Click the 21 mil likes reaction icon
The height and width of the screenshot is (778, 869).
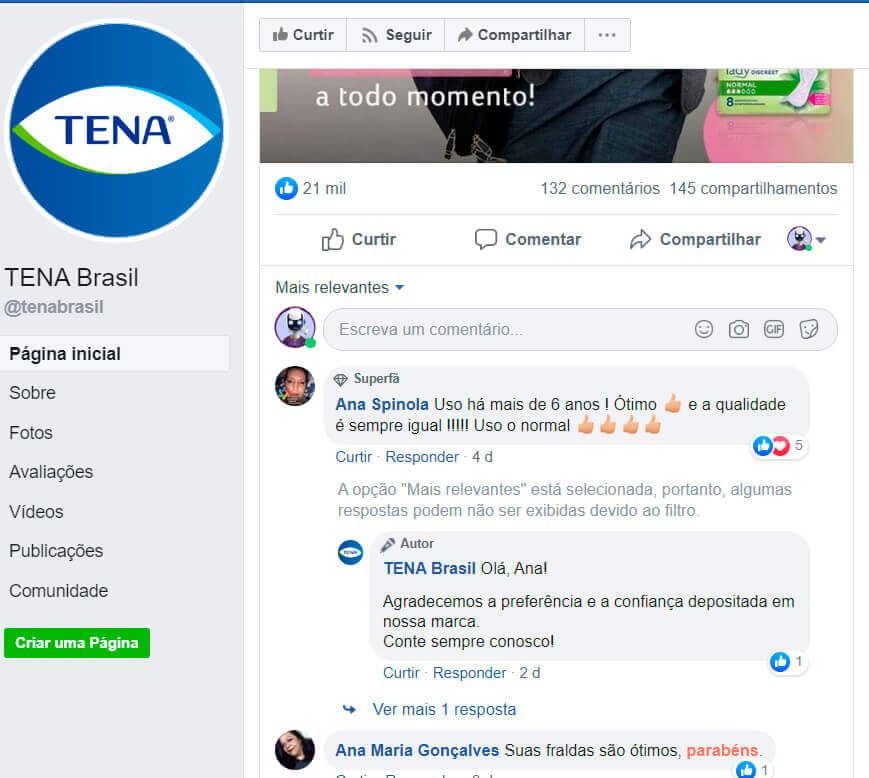pyautogui.click(x=287, y=188)
